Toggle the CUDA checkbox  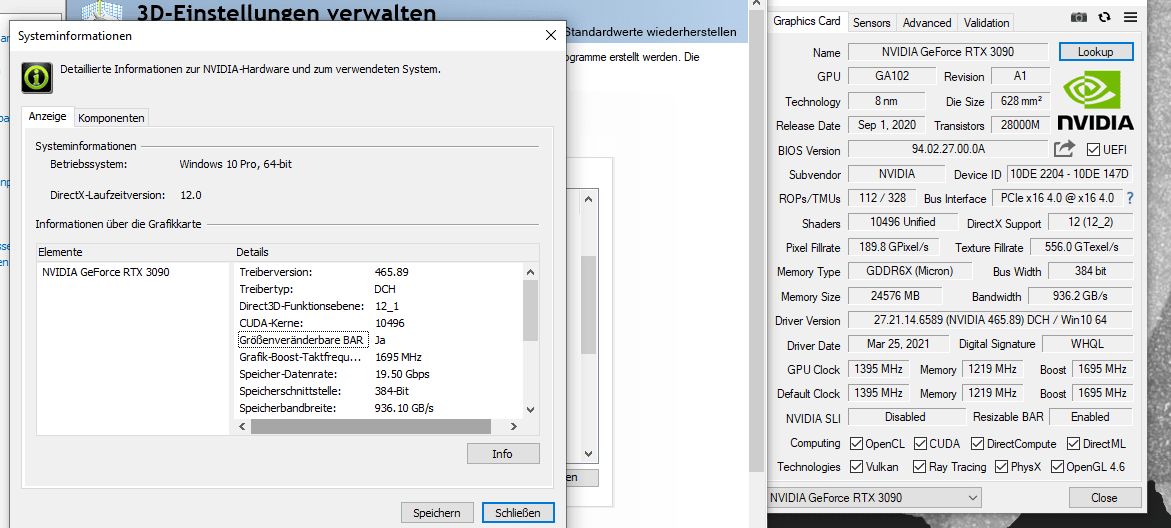(920, 444)
